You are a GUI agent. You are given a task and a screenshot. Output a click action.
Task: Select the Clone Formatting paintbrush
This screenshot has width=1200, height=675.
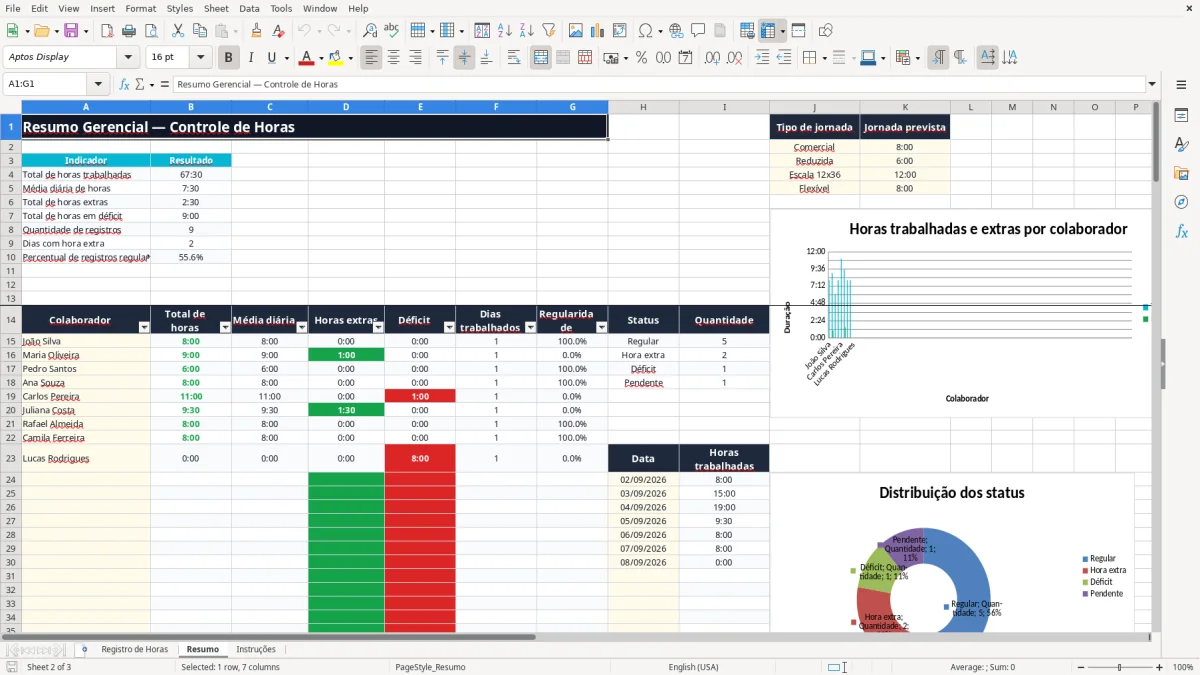pos(256,31)
